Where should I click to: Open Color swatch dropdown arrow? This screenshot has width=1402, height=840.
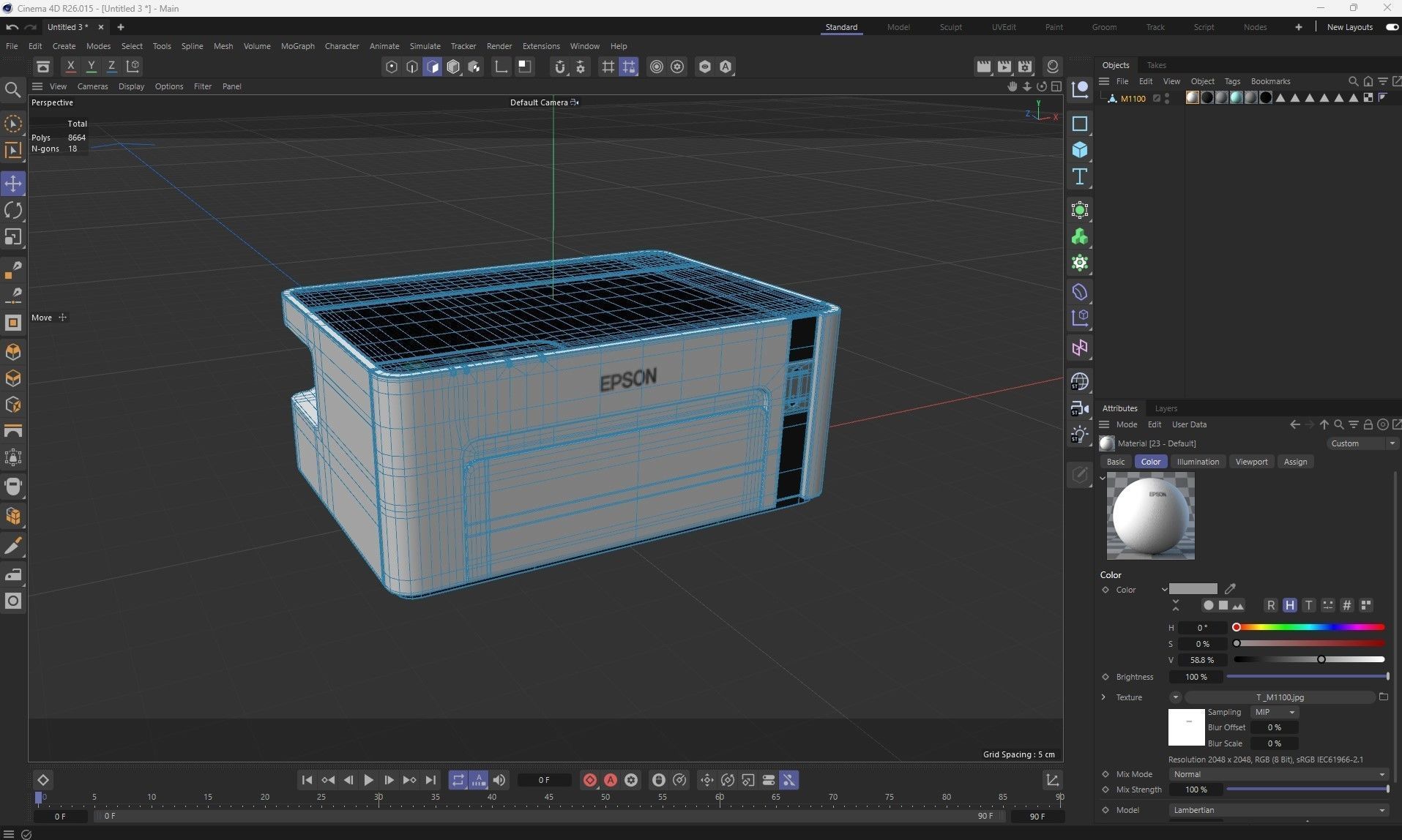(x=1164, y=589)
